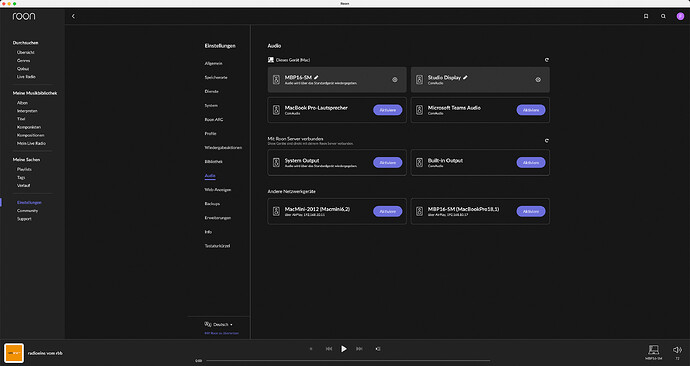
Task: Rename Studio Display via the pencil icon
Action: 465,77
